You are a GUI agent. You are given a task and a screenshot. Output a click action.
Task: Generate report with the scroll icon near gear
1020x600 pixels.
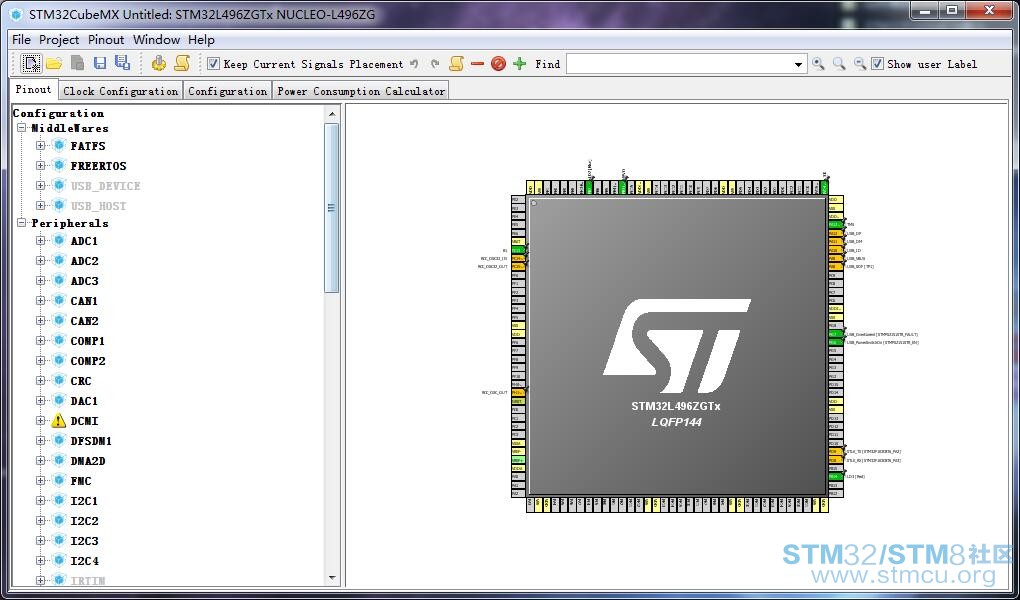(182, 63)
